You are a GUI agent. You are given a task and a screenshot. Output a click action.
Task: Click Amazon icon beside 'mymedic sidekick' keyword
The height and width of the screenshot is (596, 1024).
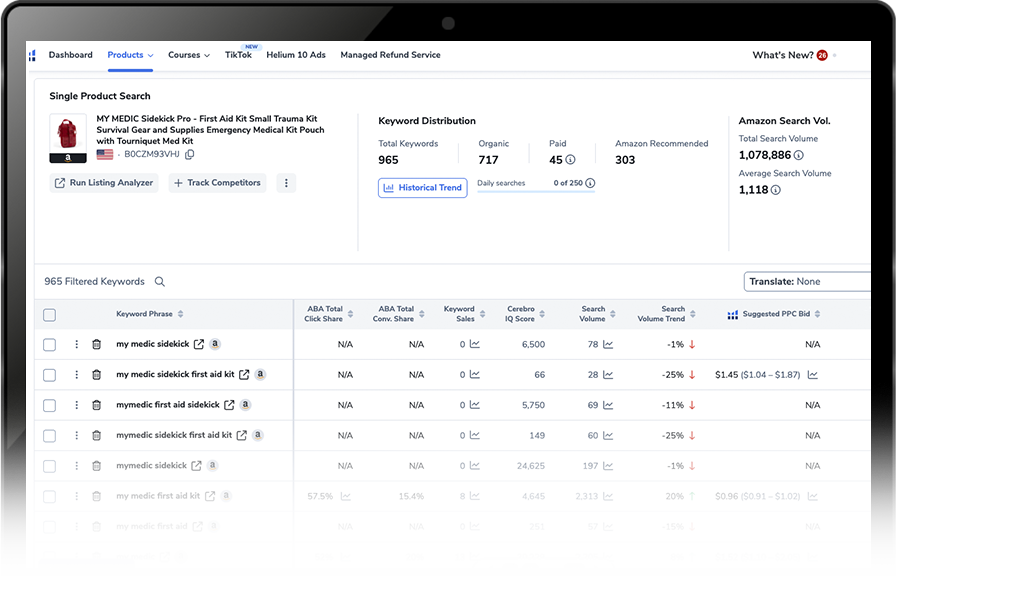[212, 466]
